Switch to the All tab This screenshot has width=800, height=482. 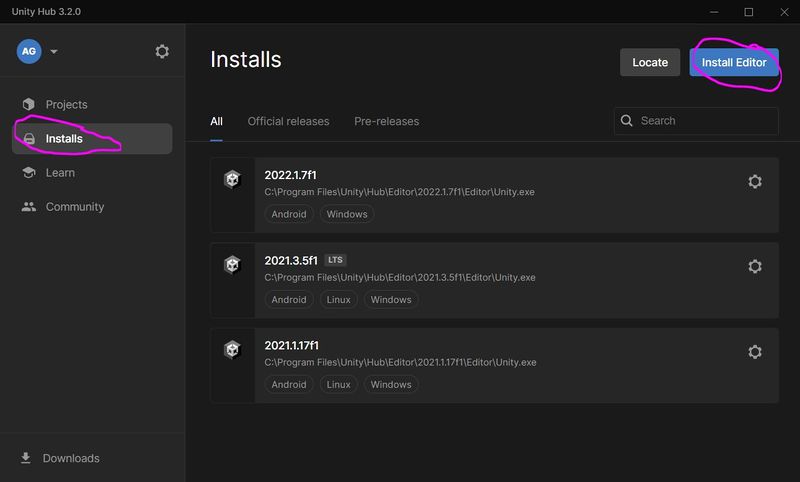click(216, 121)
